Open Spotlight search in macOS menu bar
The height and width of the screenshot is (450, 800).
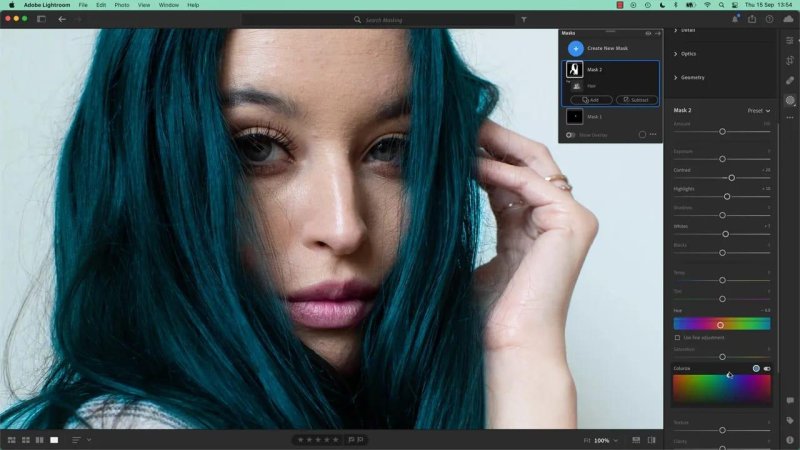[x=721, y=5]
